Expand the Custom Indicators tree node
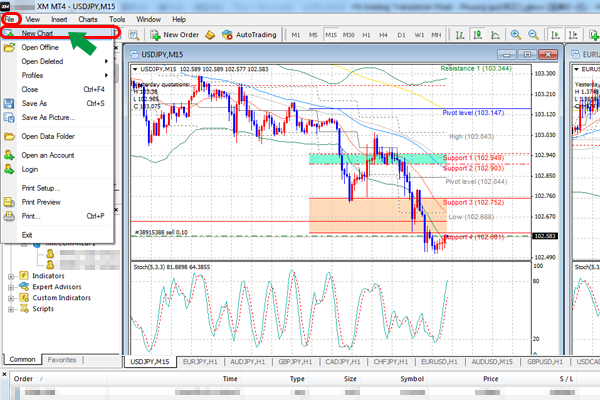Screen dimensions: 600x400 click(x=11, y=298)
